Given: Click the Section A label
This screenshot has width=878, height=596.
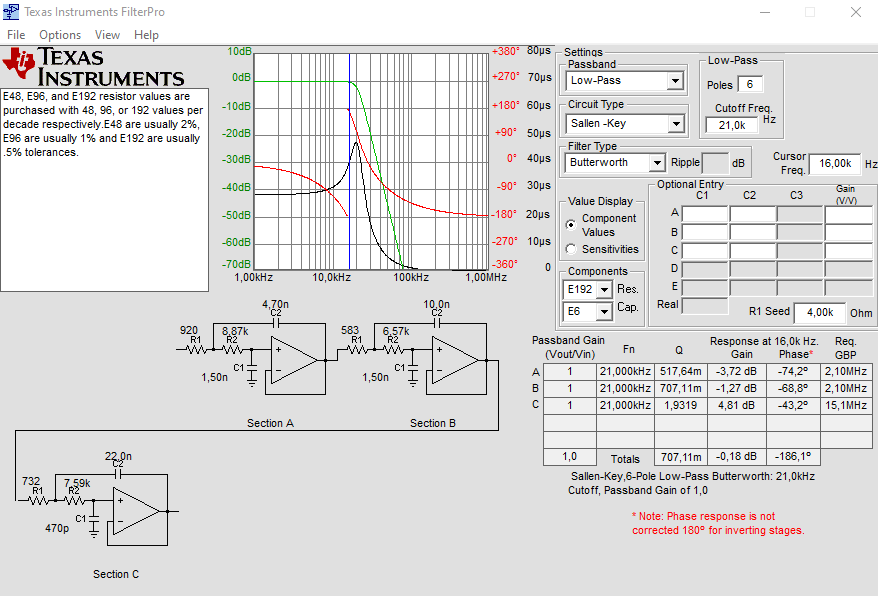Looking at the screenshot, I should (270, 423).
